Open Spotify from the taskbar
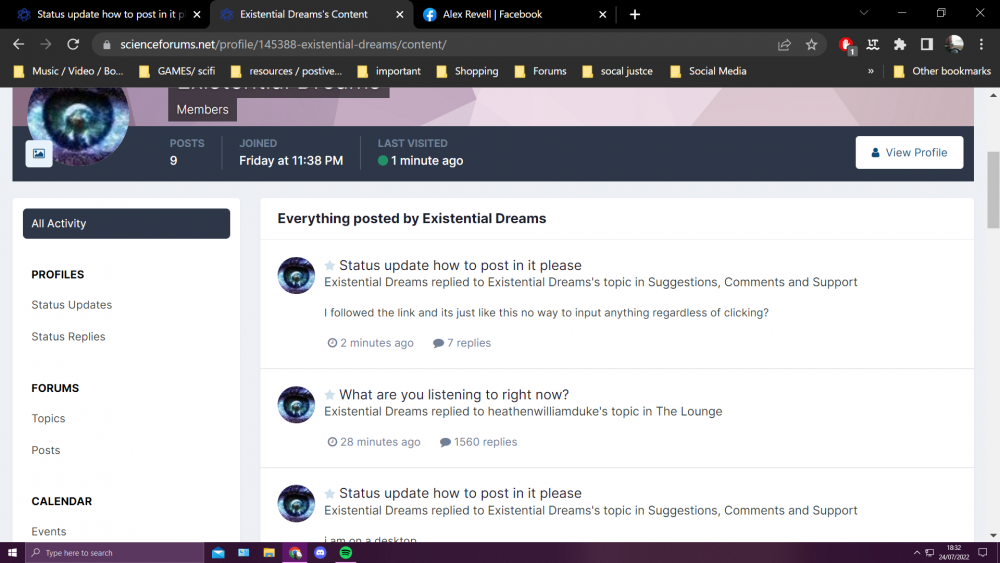This screenshot has width=1000, height=563. pos(346,552)
